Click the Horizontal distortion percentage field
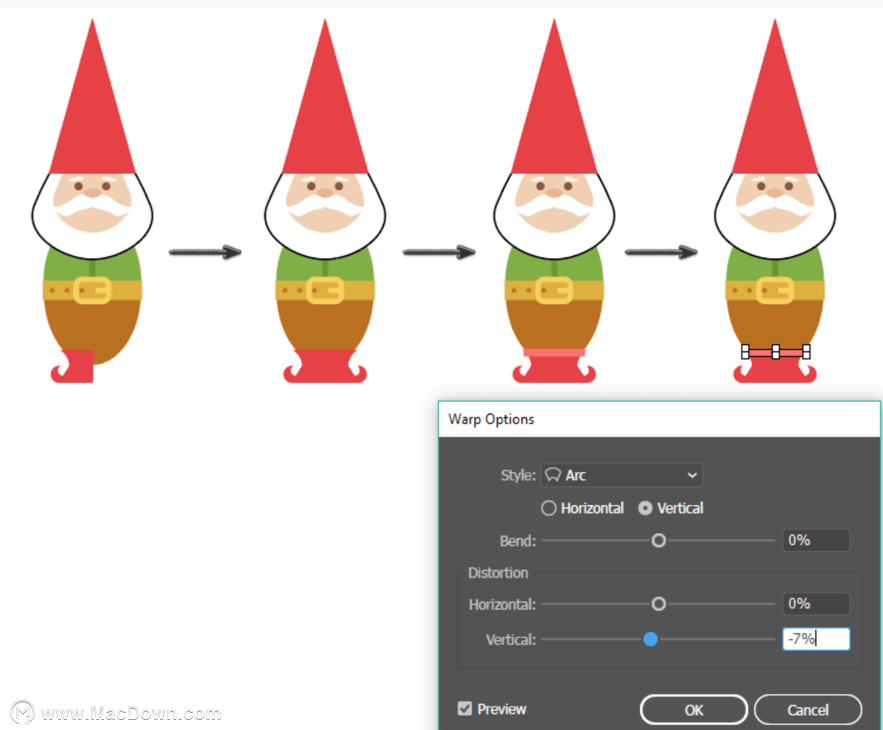 815,604
